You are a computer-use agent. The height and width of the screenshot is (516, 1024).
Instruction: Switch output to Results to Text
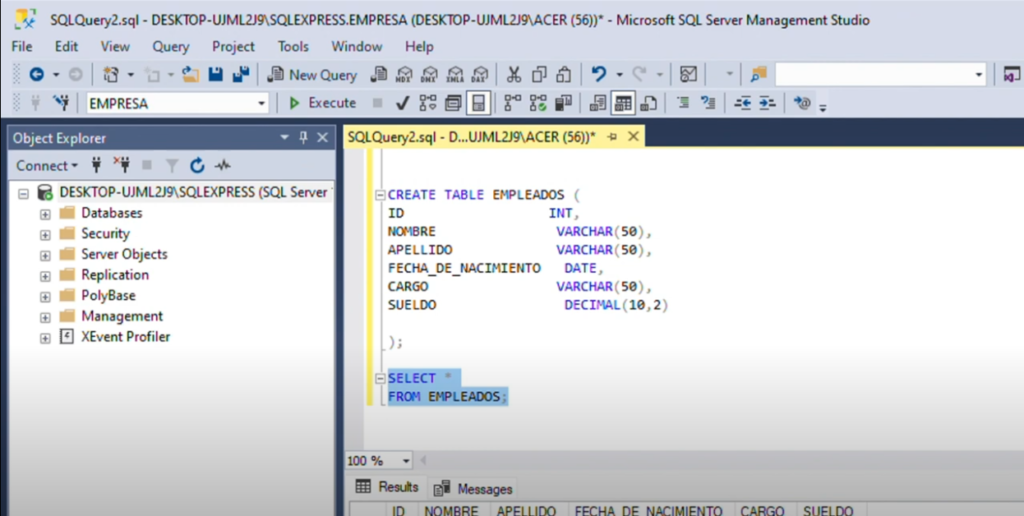click(x=598, y=103)
